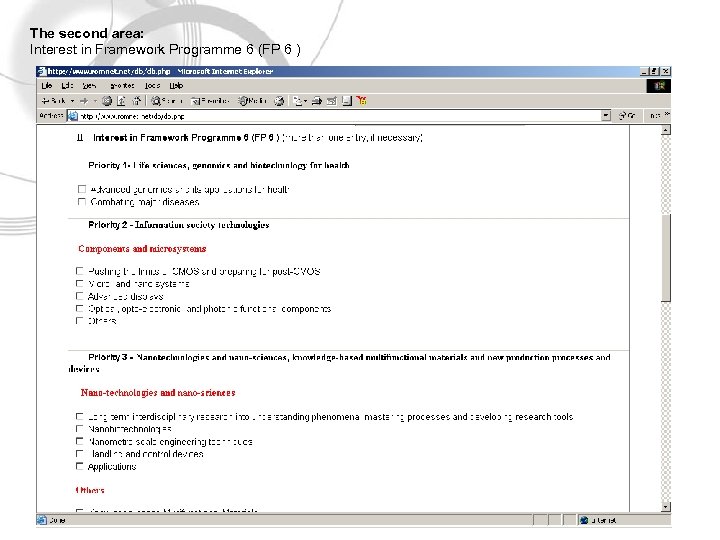Click the 'Priority 3 - Nanotechnologies' heading text

point(339,363)
